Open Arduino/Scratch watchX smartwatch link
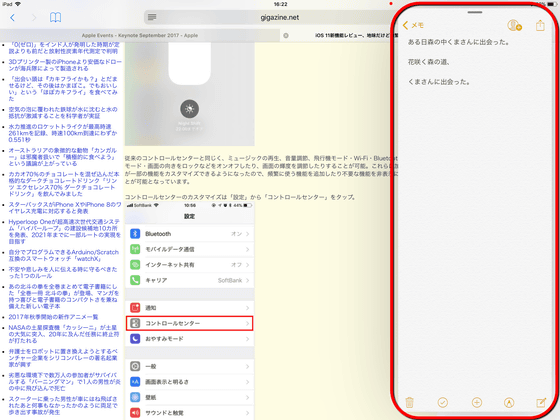Screen dimensions: 560x420 pos(64,255)
